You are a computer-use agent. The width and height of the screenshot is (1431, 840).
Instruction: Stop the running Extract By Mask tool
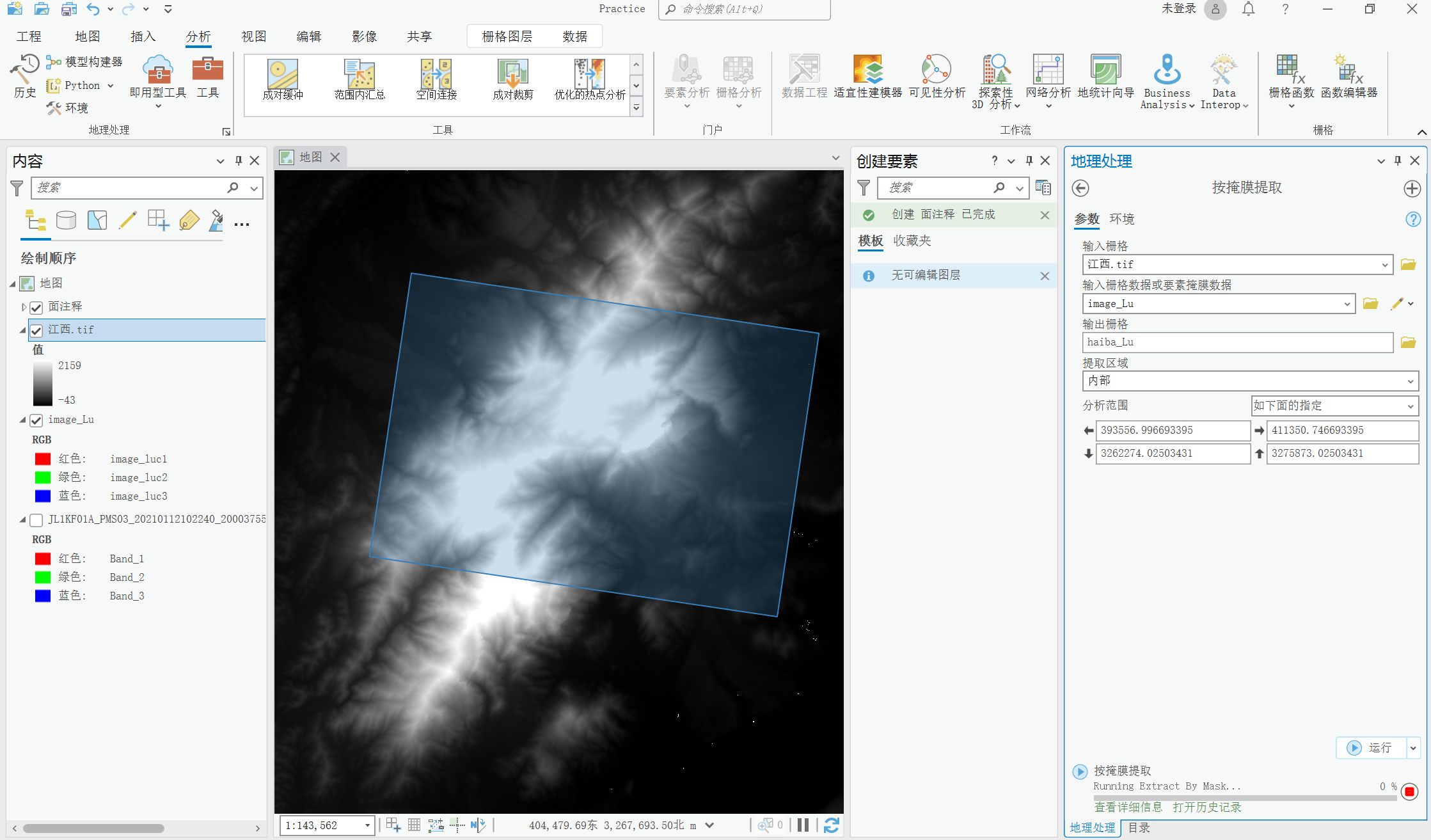(1409, 791)
